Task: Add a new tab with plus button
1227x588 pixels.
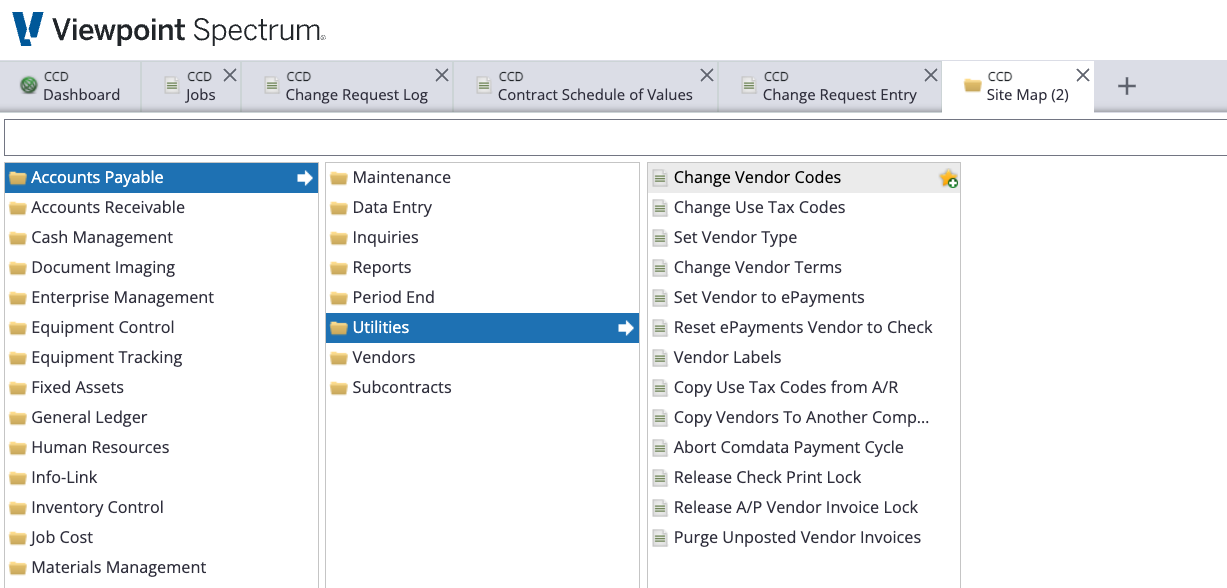Action: 1127,86
